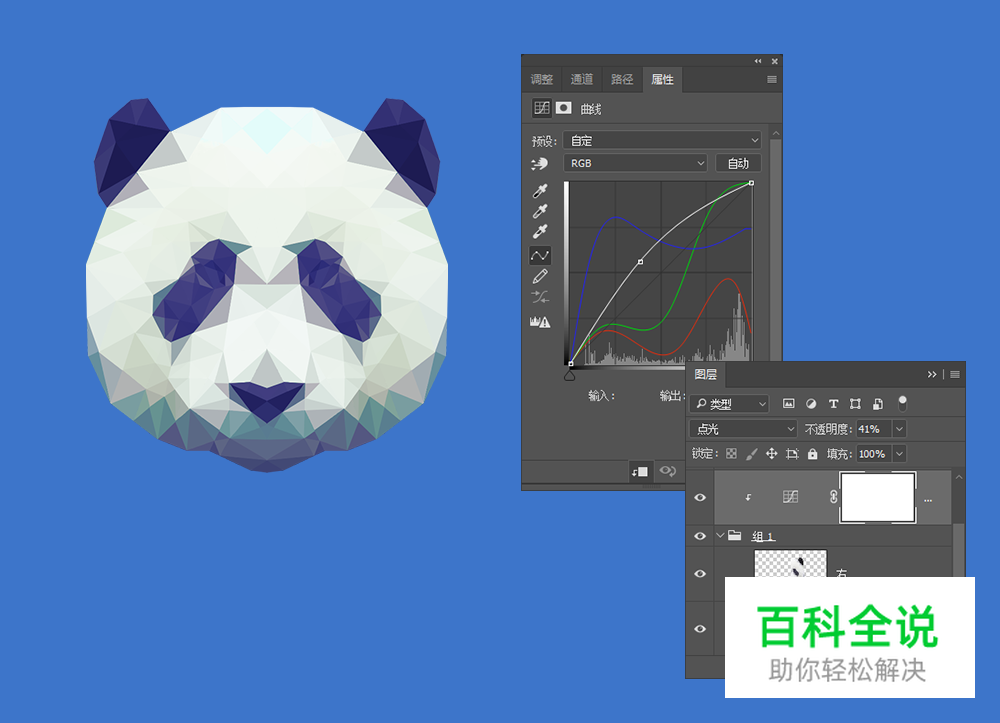Open the 预设 preset dropdown showing 自定
The image size is (1000, 723).
[x=660, y=140]
